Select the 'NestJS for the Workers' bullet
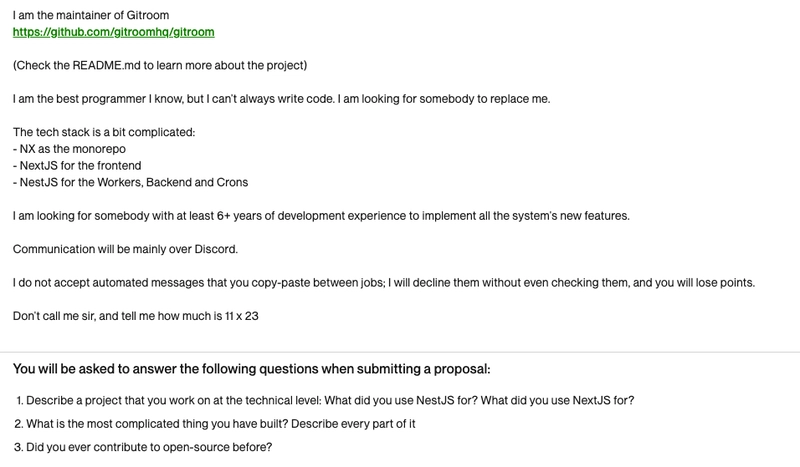This screenshot has width=800, height=467. point(131,183)
